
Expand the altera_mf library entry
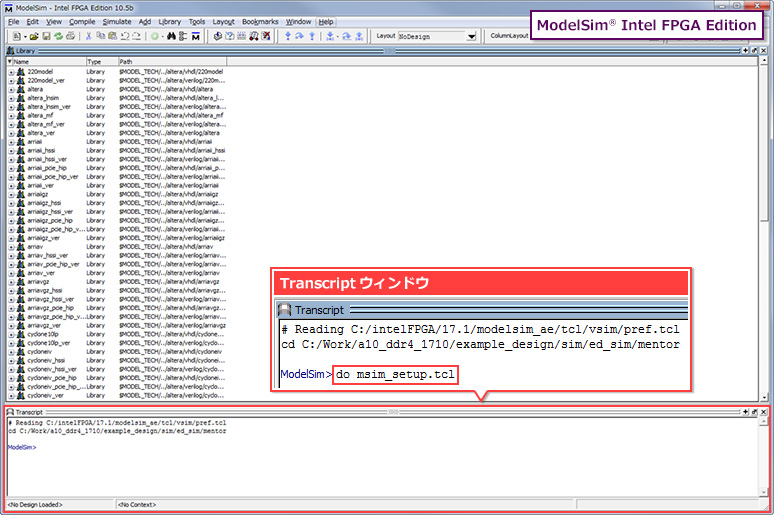tap(11, 115)
